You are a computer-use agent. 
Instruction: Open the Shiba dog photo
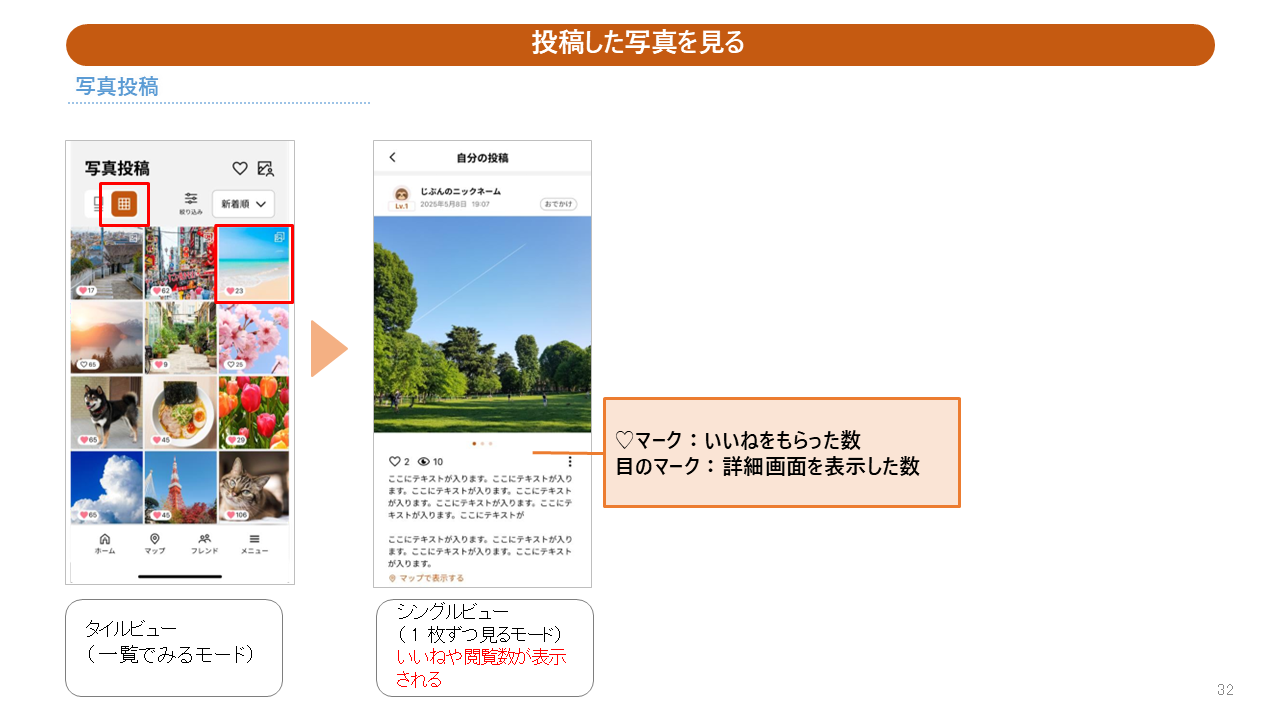point(106,412)
